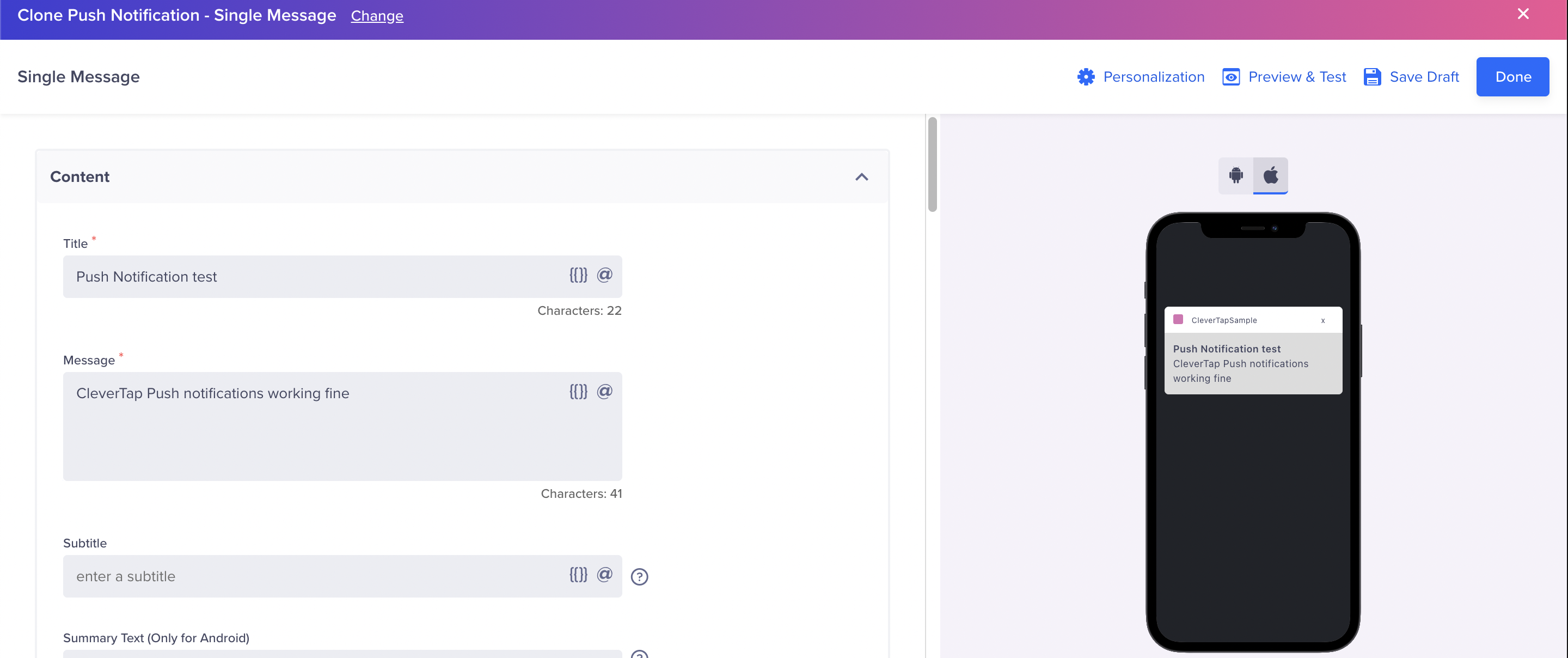This screenshot has width=1568, height=658.
Task: Open help tooltip for Subtitle
Action: [639, 576]
